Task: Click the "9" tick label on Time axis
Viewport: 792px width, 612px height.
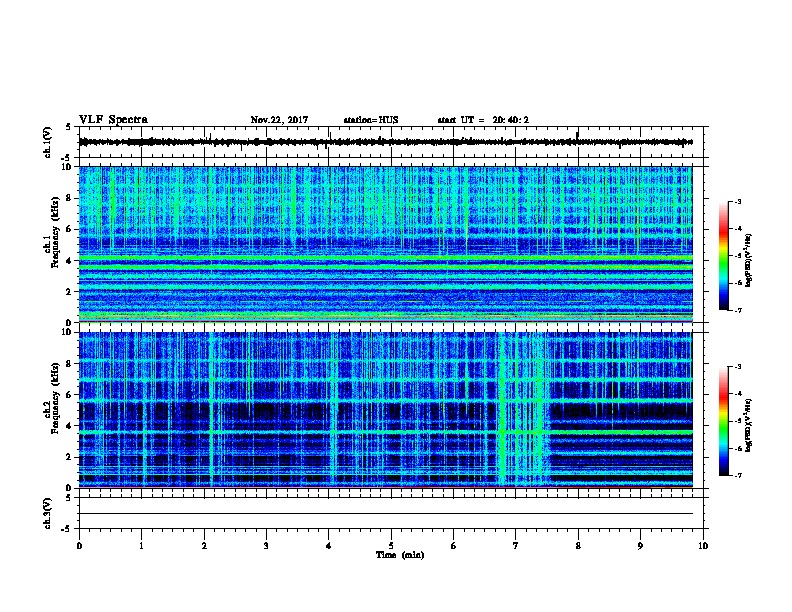Action: click(640, 545)
